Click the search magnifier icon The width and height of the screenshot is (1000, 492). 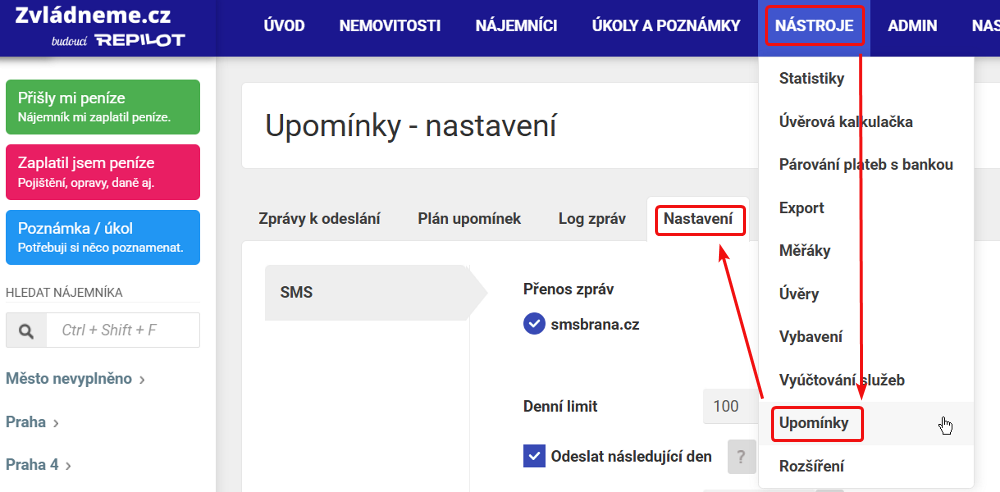(26, 330)
